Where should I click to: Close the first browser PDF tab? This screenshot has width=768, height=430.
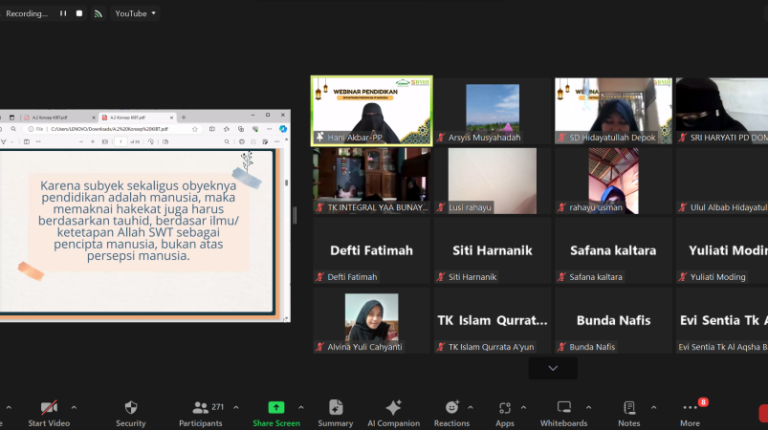pos(94,118)
